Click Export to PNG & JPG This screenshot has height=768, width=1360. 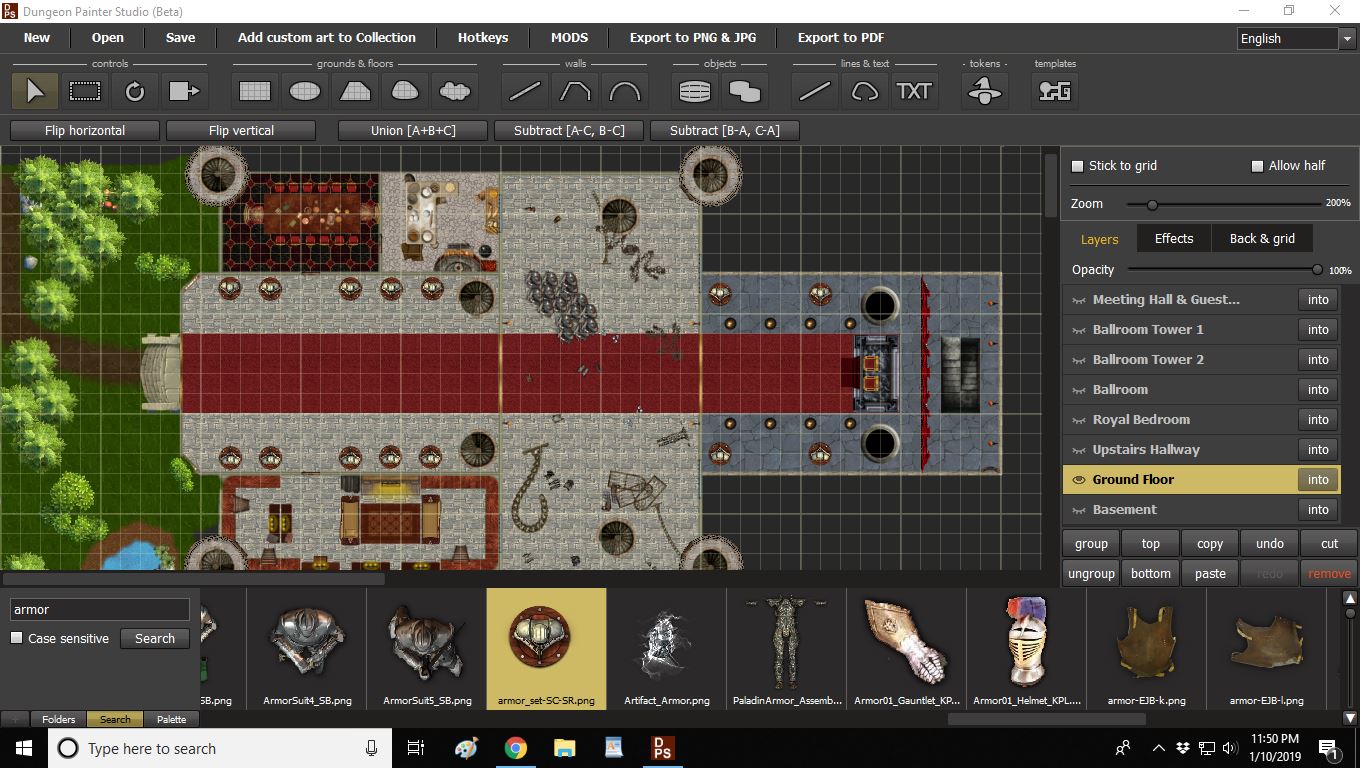693,38
